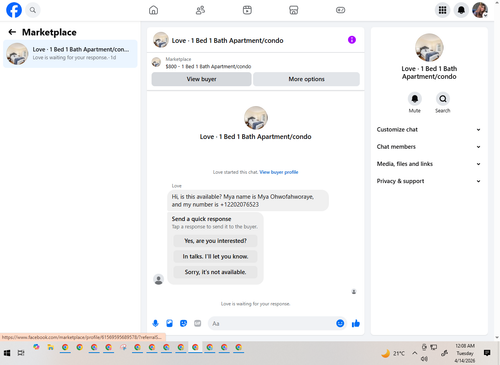Open the notifications bell
Viewport: 500px width, 365px height.
(x=461, y=10)
